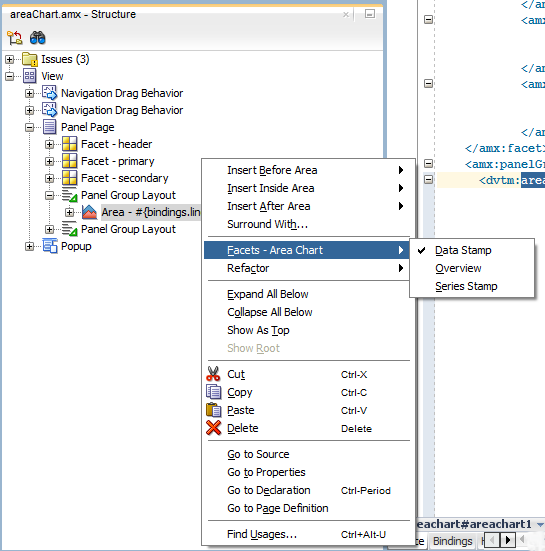Viewport: 545px width, 551px height.
Task: Collapse code fold at amx:panelGr line
Action: click(428, 163)
